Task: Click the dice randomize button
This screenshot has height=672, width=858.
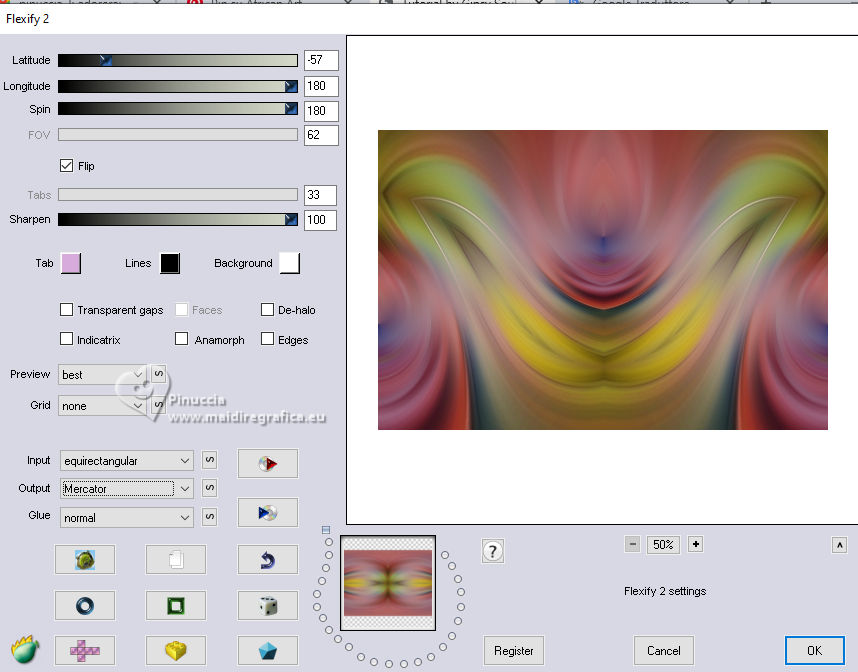Action: coord(268,605)
